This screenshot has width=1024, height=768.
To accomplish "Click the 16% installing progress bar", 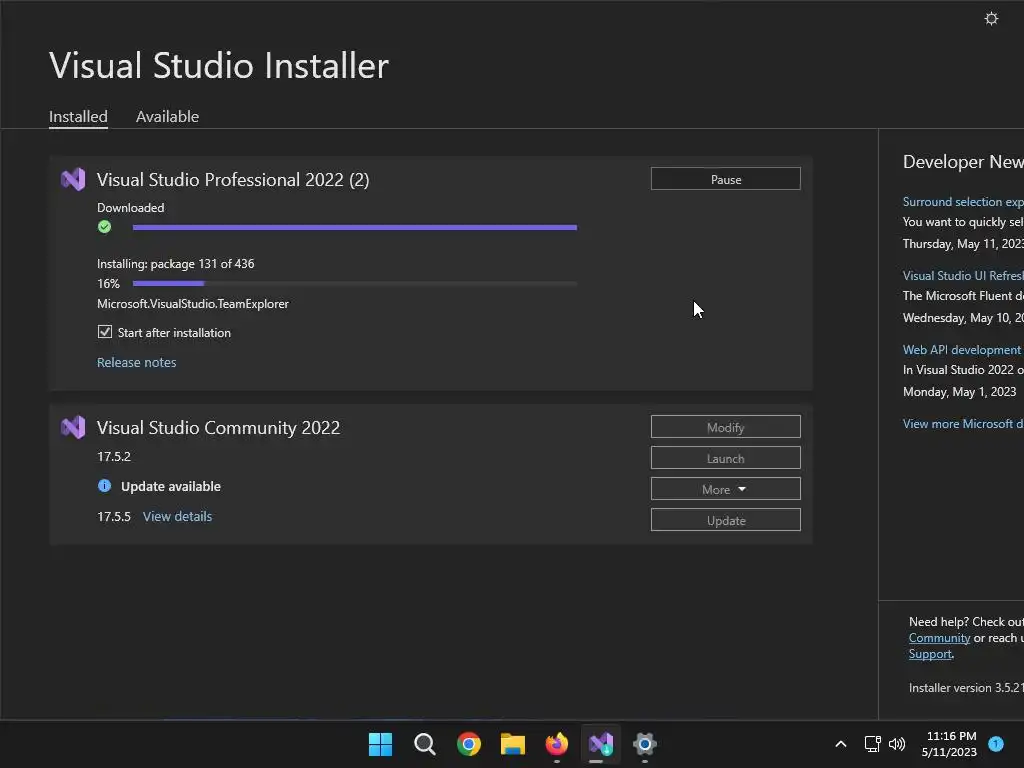I will 355,283.
